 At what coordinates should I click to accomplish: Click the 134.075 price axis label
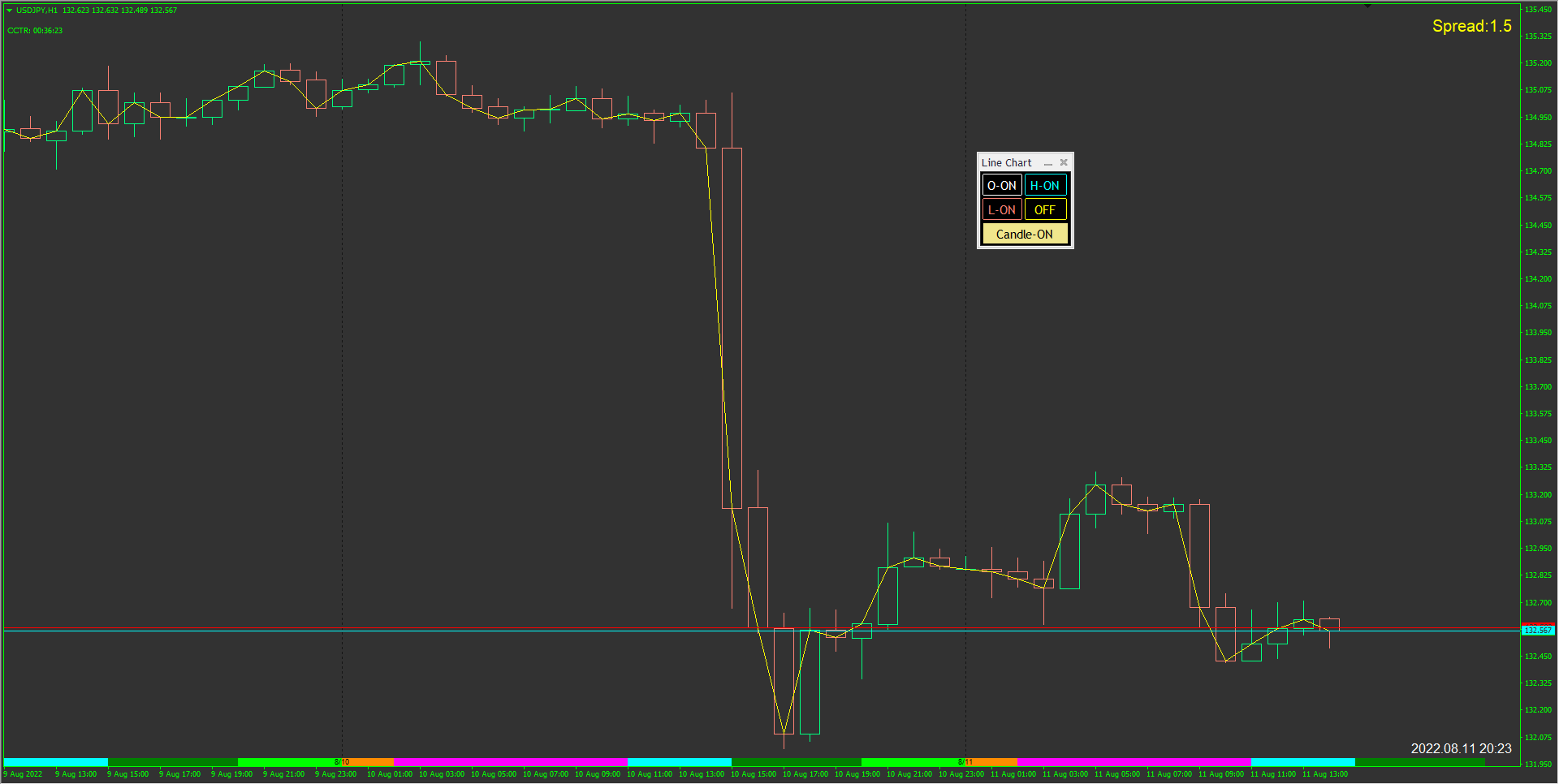click(1538, 306)
